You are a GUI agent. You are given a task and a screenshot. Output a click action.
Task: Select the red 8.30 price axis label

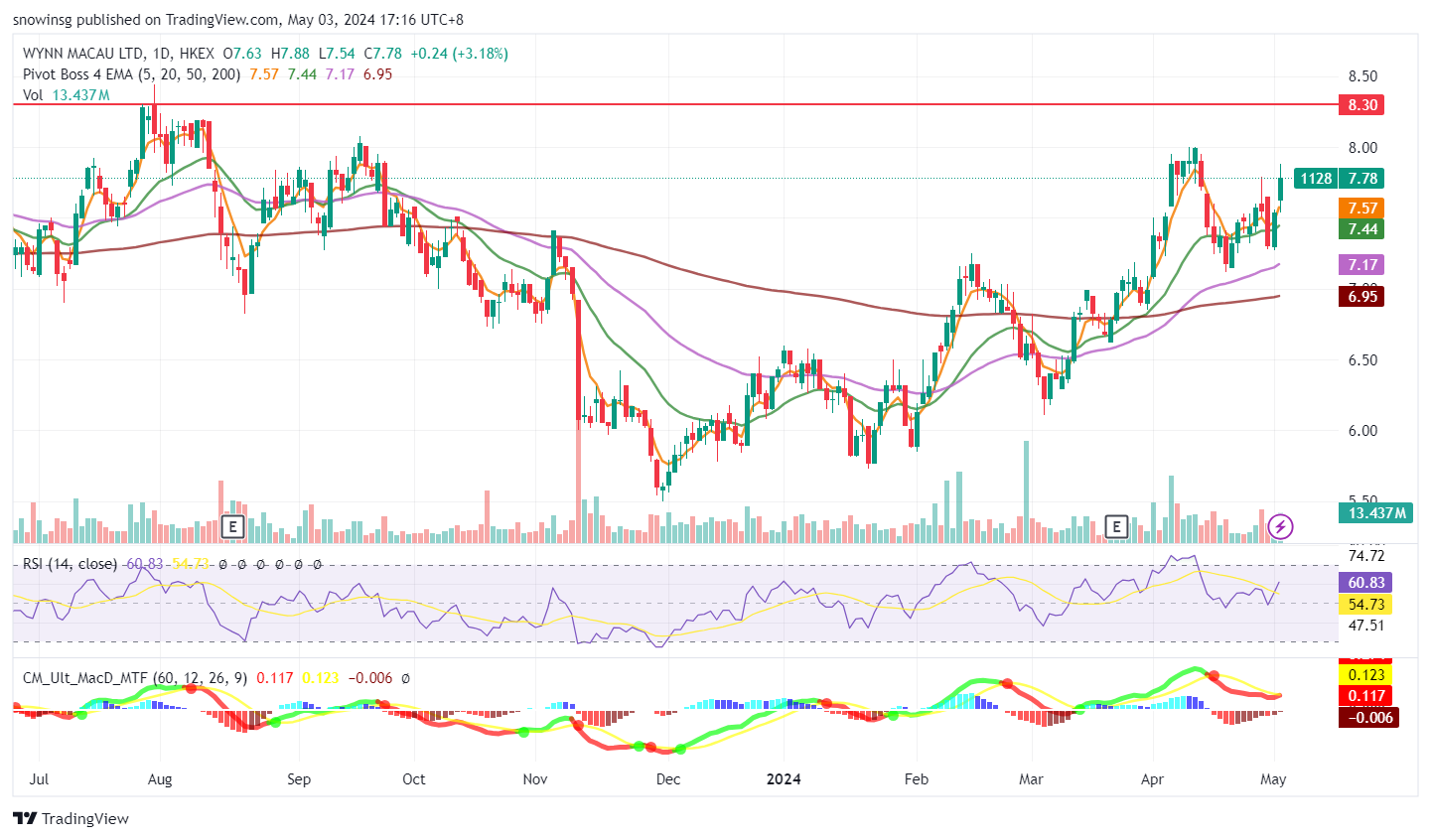[1363, 104]
